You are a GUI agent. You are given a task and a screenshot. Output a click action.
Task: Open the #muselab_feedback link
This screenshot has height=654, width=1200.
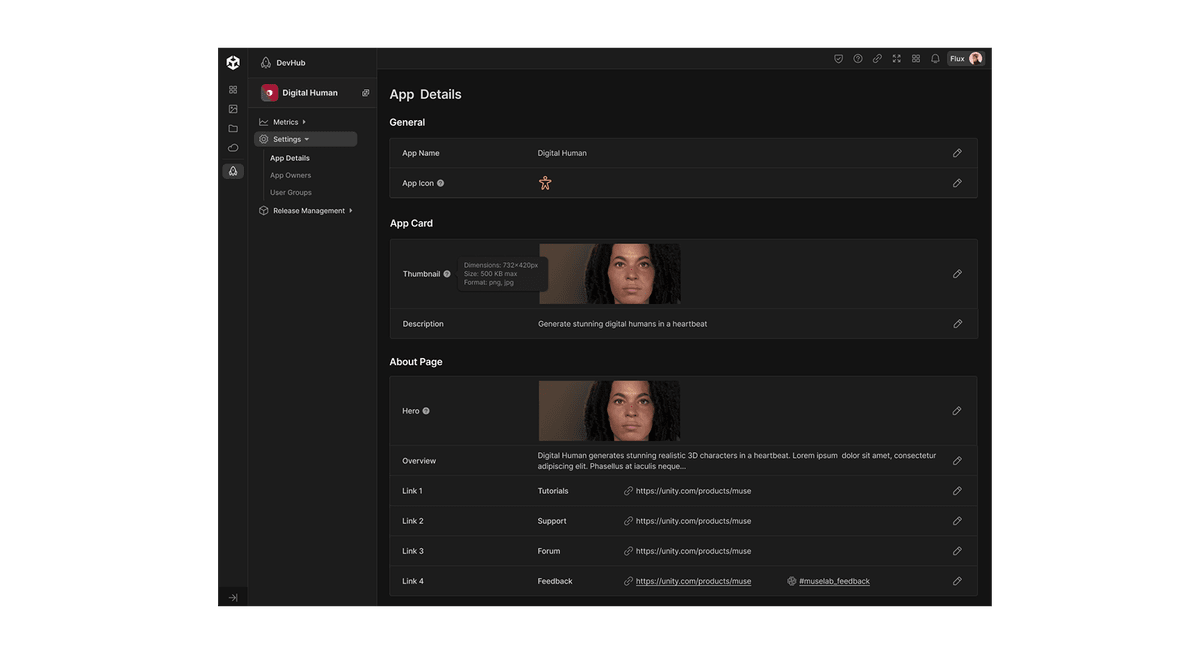834,581
